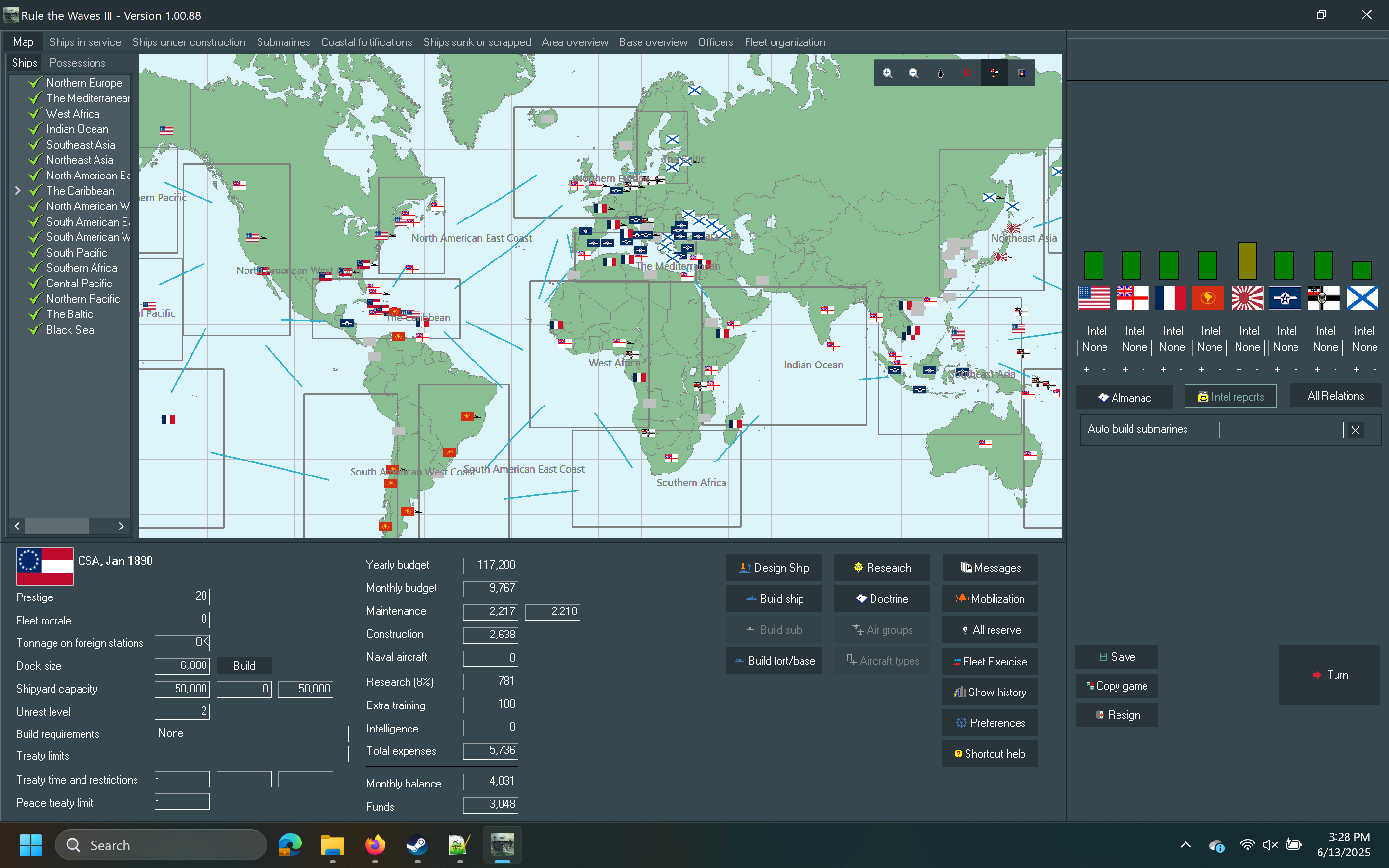This screenshot has height=868, width=1389.
Task: Click the Research button
Action: 882,568
